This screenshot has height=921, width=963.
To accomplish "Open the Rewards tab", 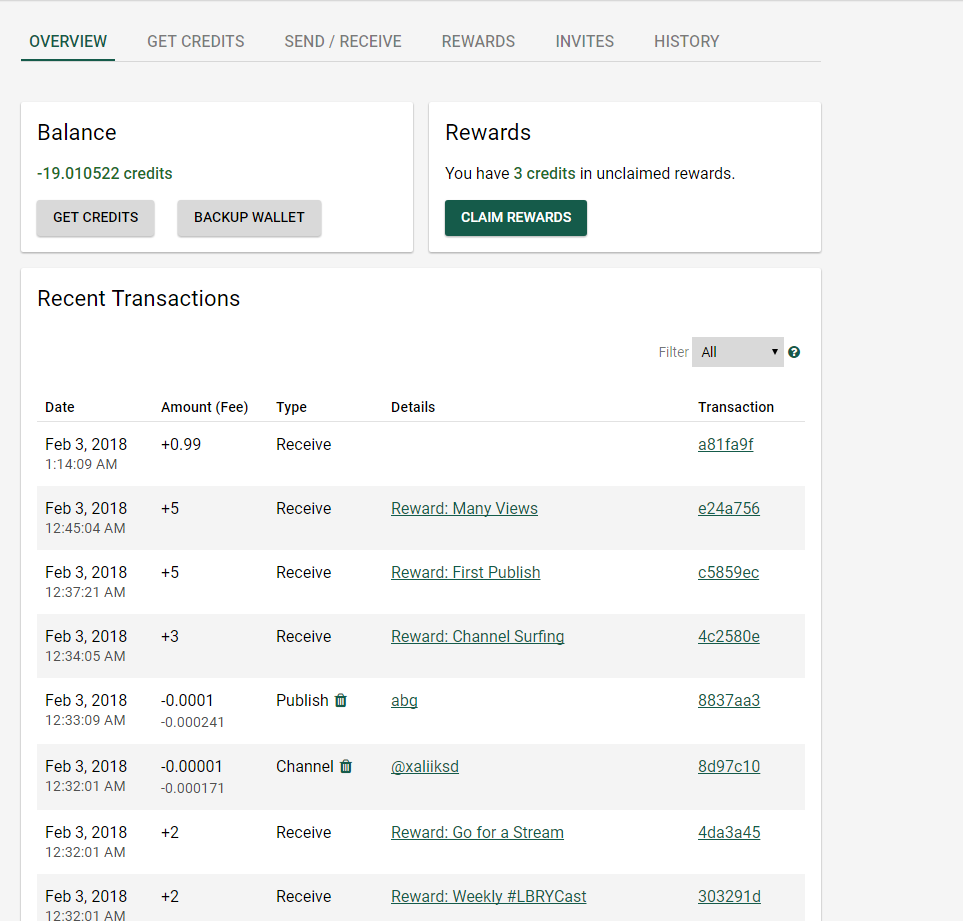I will point(478,41).
